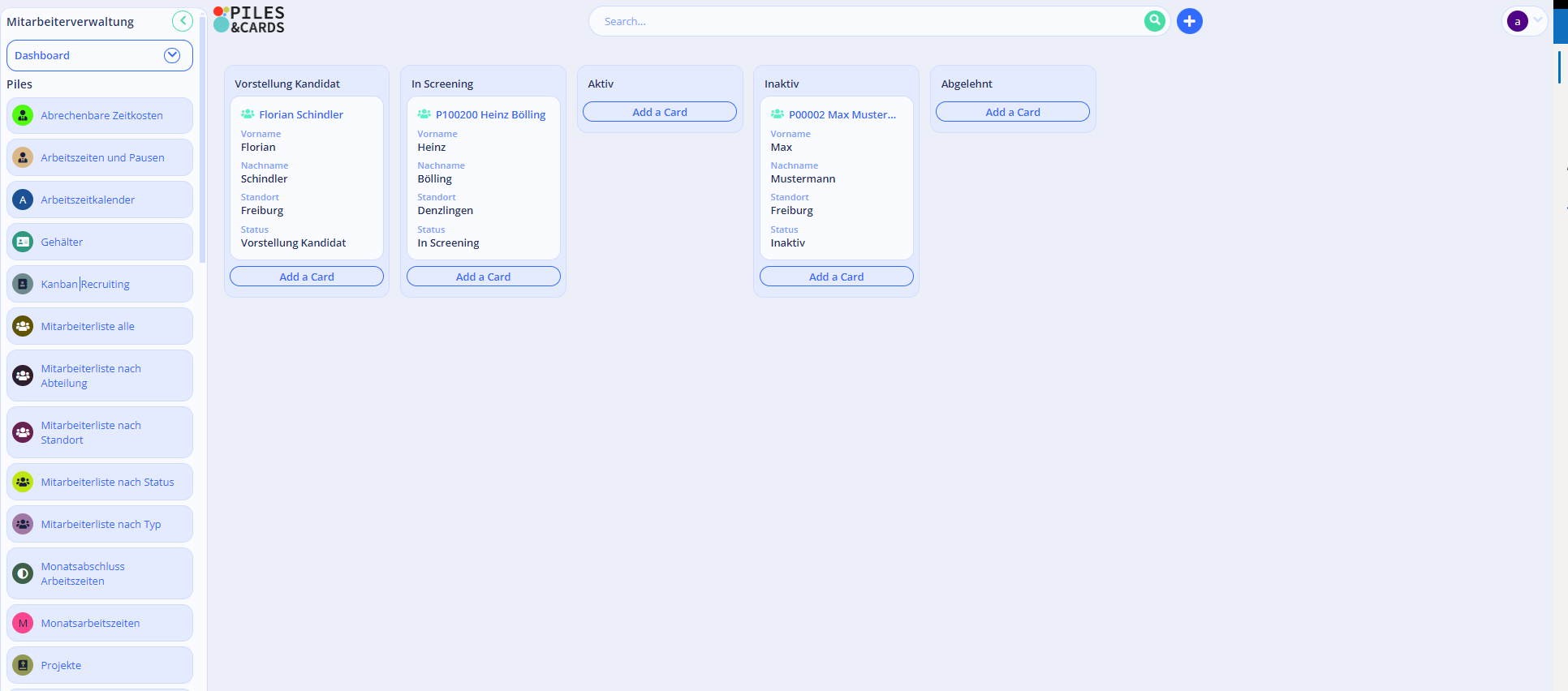Click the Abgelehnt column header

coord(967,84)
